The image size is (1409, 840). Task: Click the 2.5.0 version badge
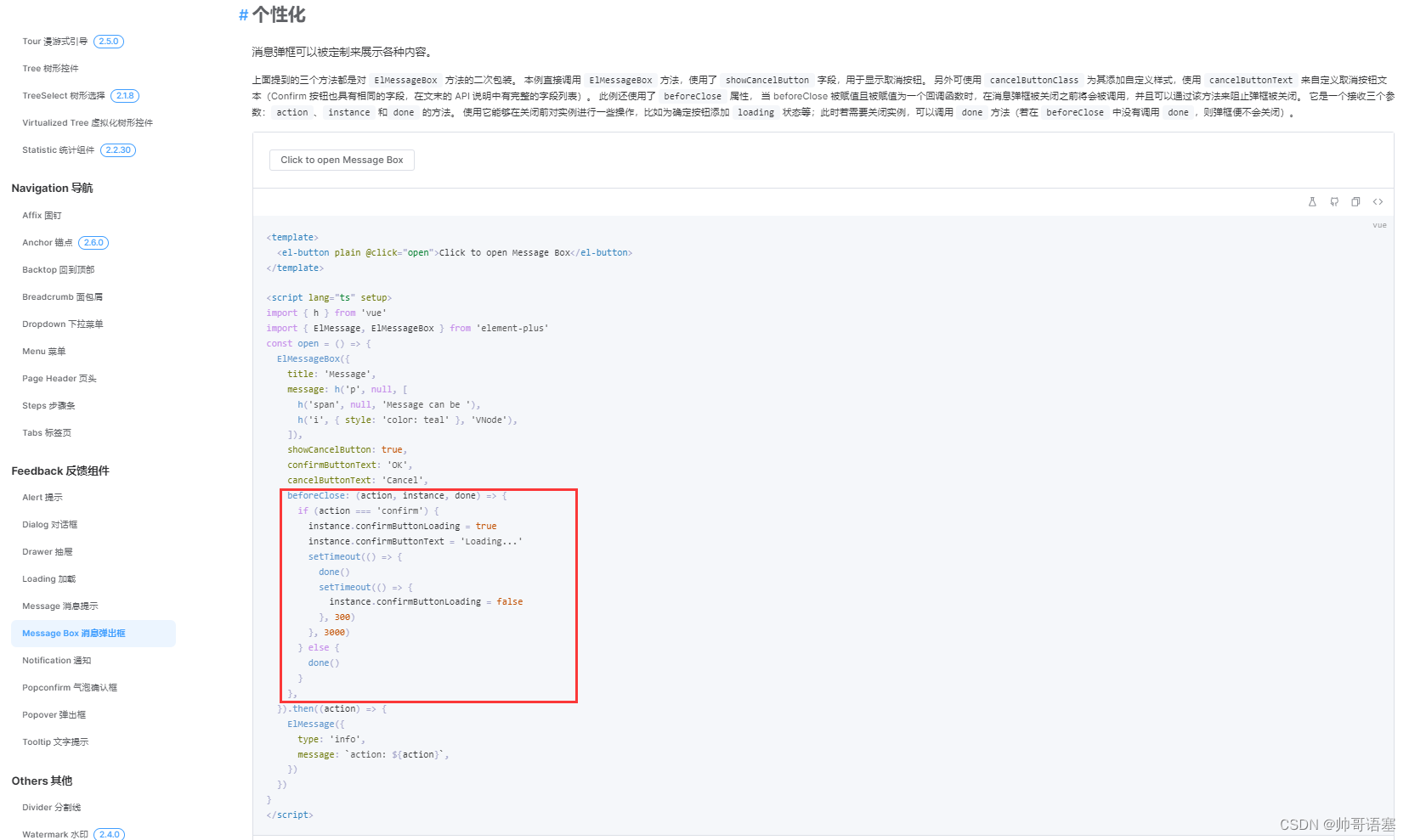109,42
